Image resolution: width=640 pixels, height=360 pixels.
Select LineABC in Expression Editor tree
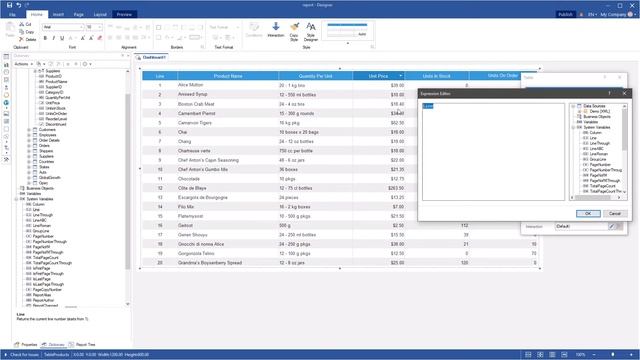(x=596, y=149)
